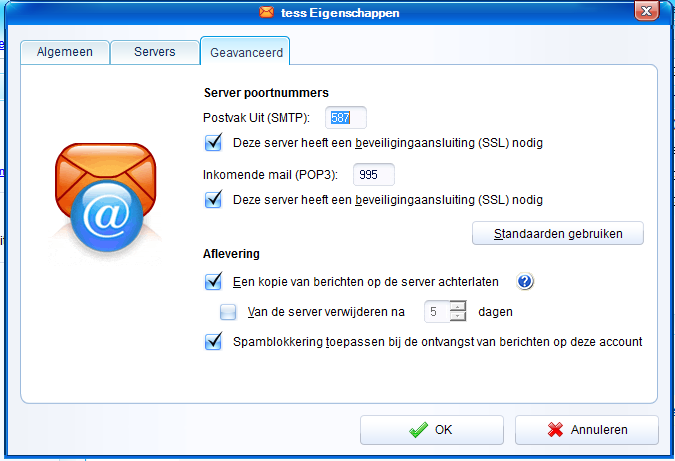Decrease days with the spinner down arrow

tap(458, 317)
